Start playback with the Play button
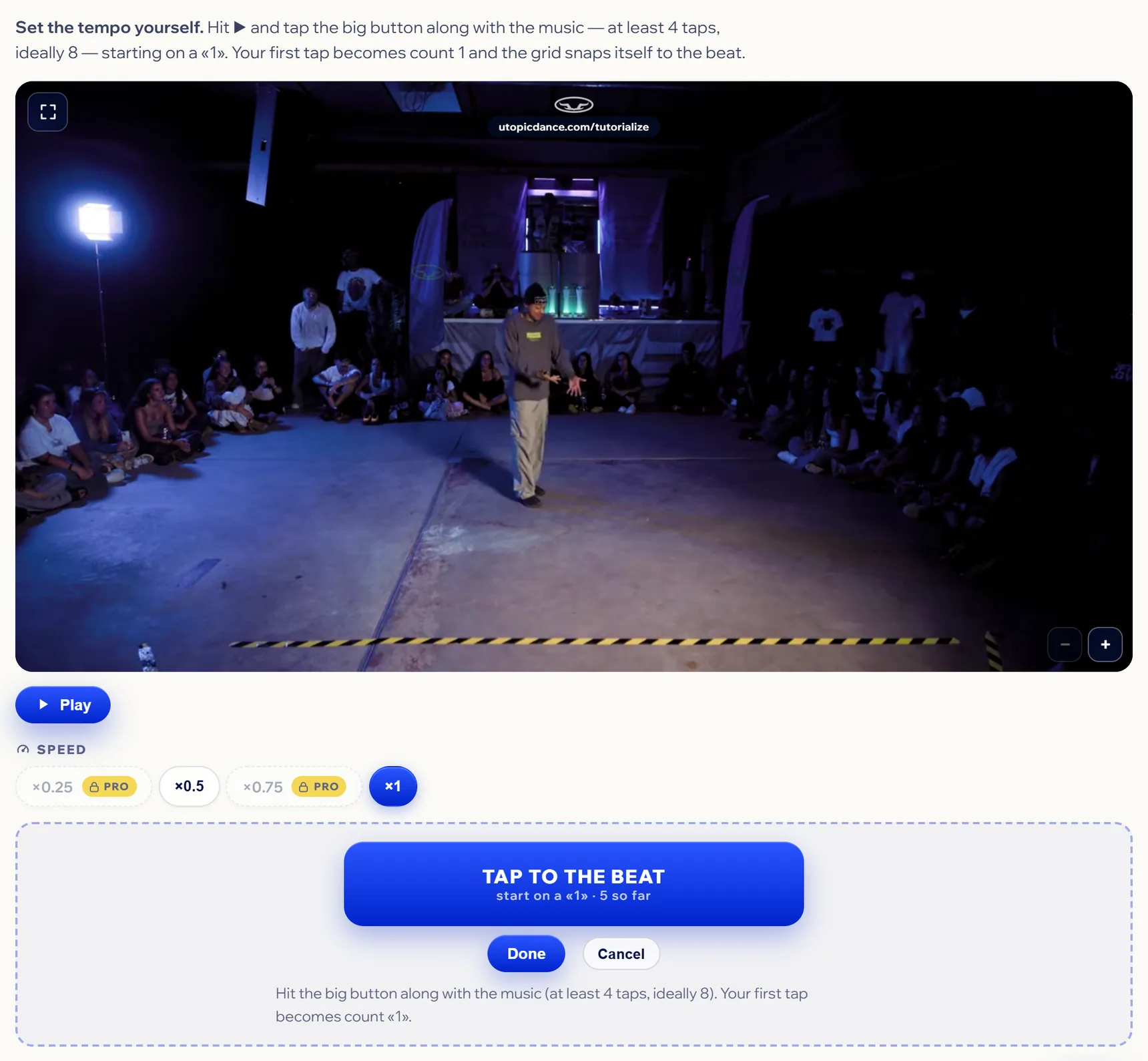The image size is (1148, 1061). pos(63,704)
